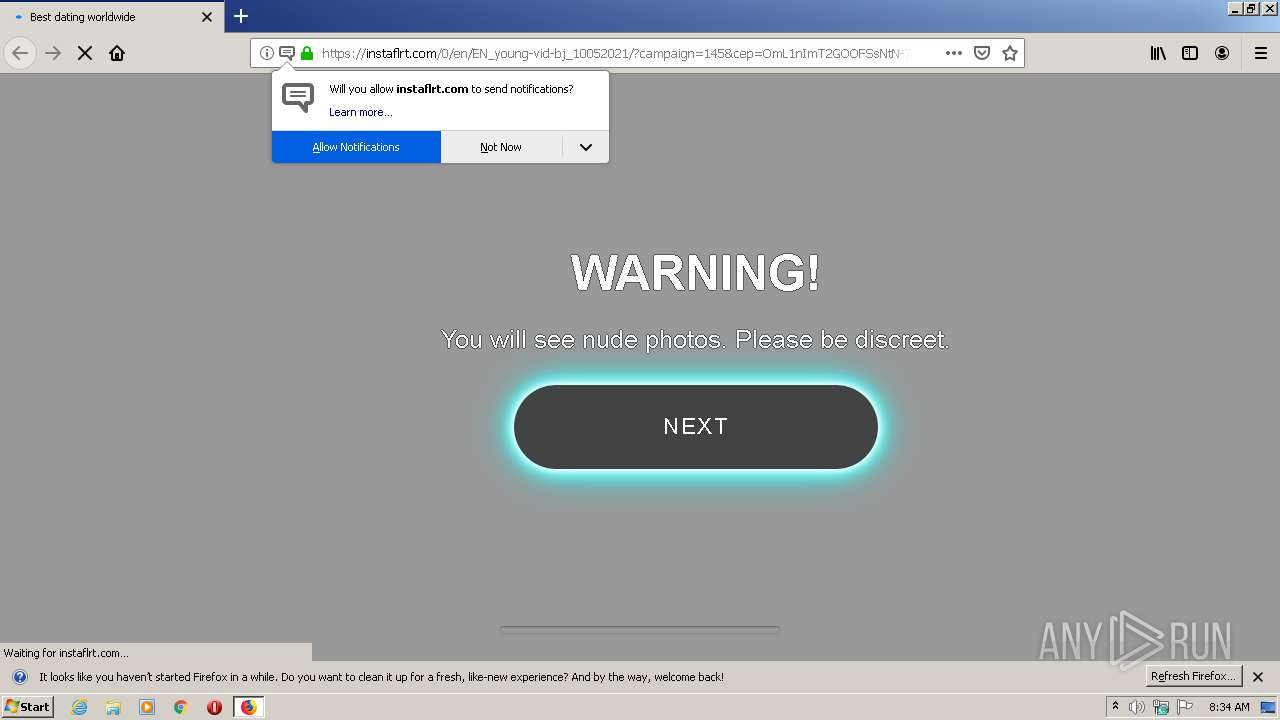Screen dimensions: 1280x720
Task: Open the Library history and bookmarks
Action: [1158, 53]
